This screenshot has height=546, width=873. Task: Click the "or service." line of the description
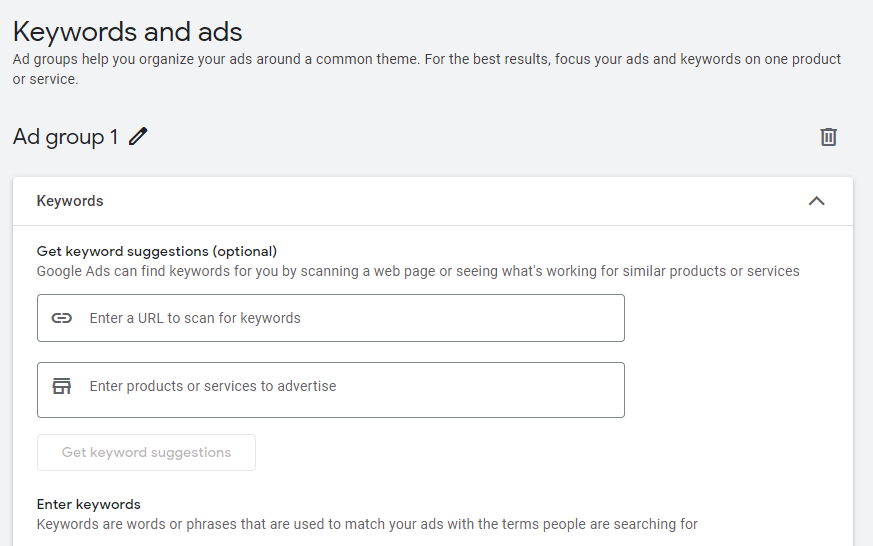point(45,79)
